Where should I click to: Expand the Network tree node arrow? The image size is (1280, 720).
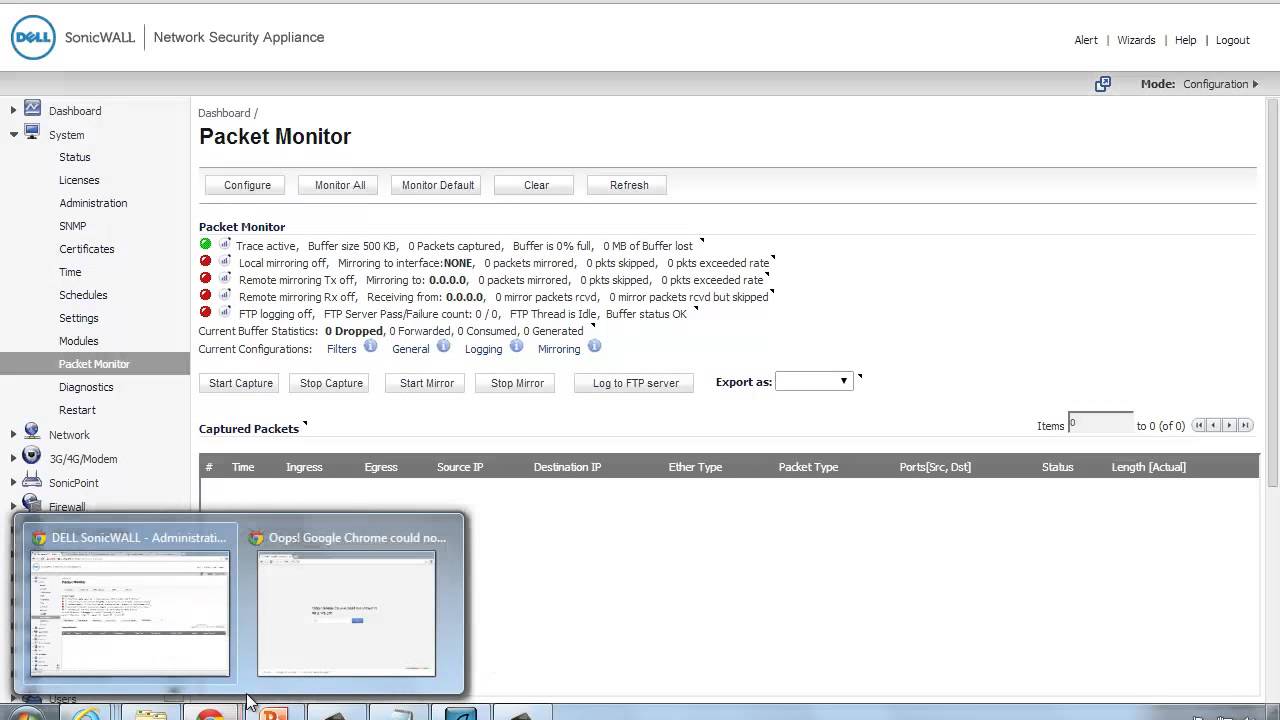point(13,434)
